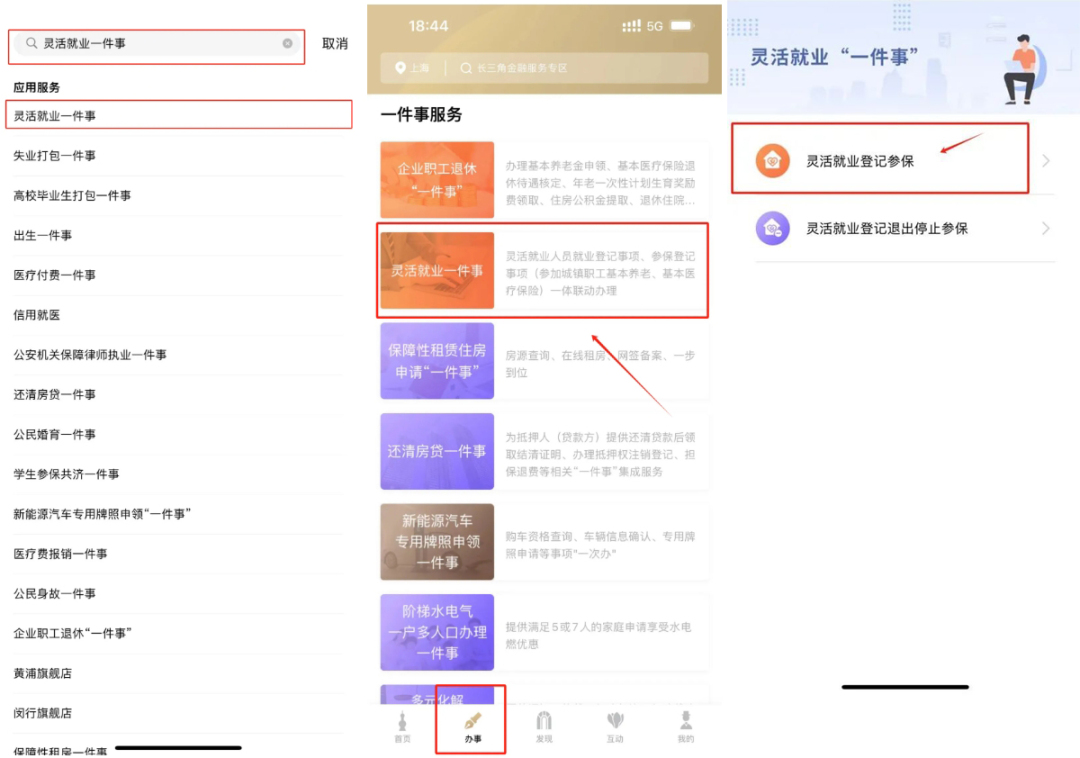Open the 灵活就业一件事 orange service card
1080x758 pixels.
(x=437, y=271)
